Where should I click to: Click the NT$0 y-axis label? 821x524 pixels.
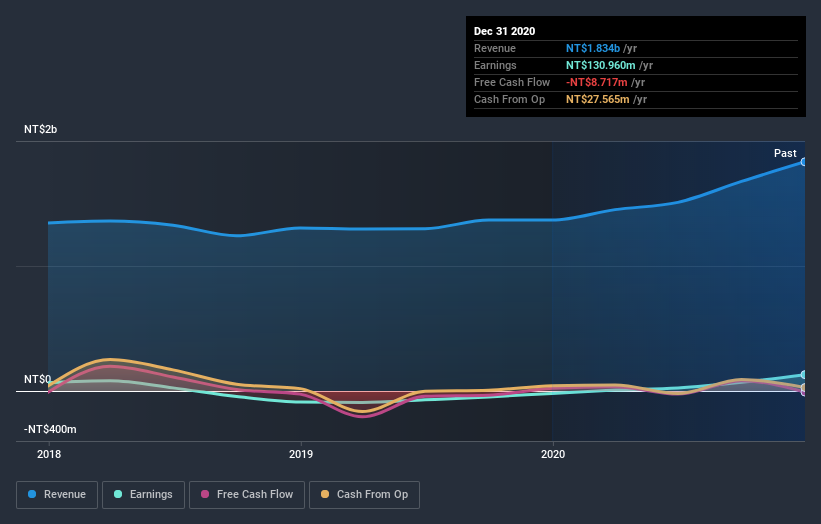38,379
